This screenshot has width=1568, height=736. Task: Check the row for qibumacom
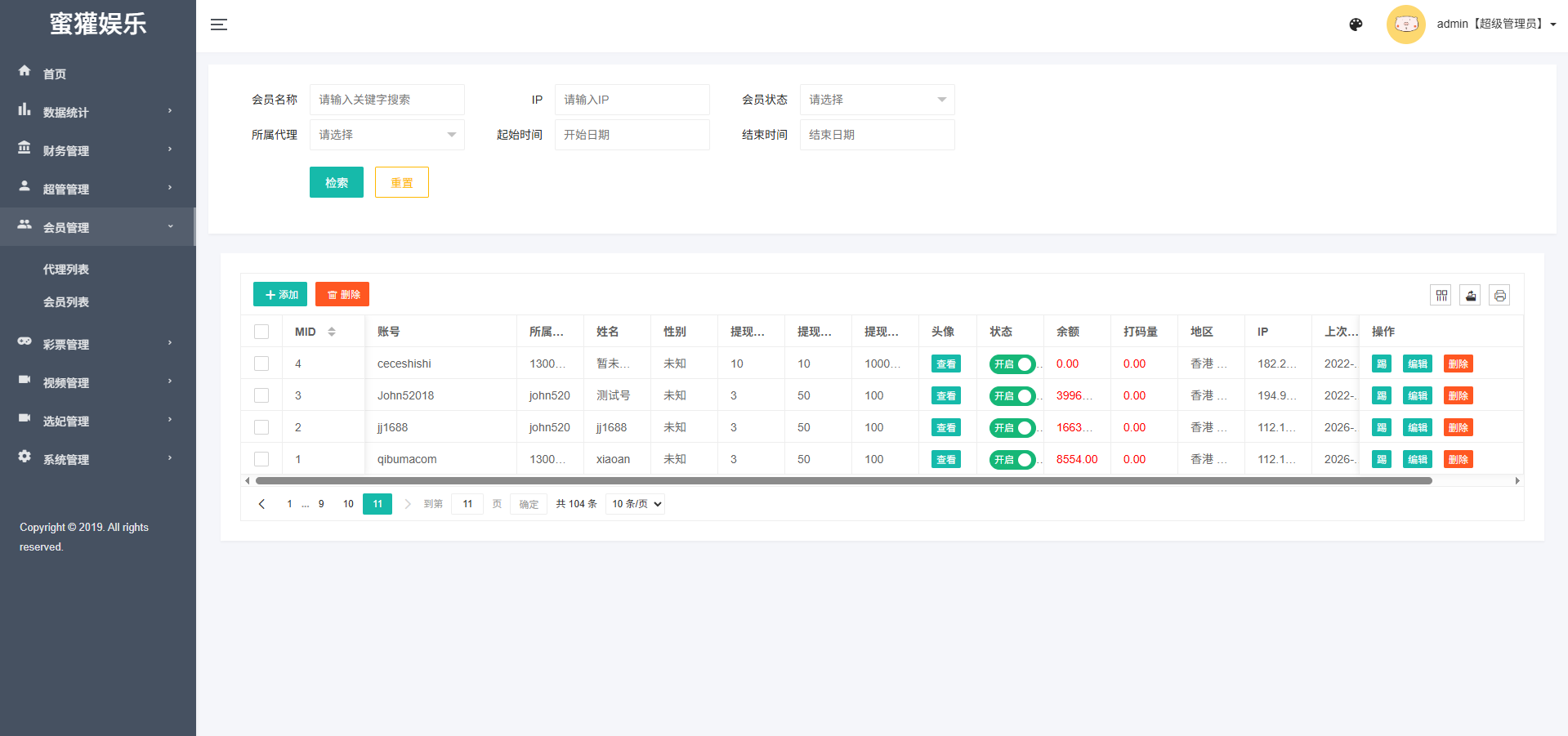261,459
